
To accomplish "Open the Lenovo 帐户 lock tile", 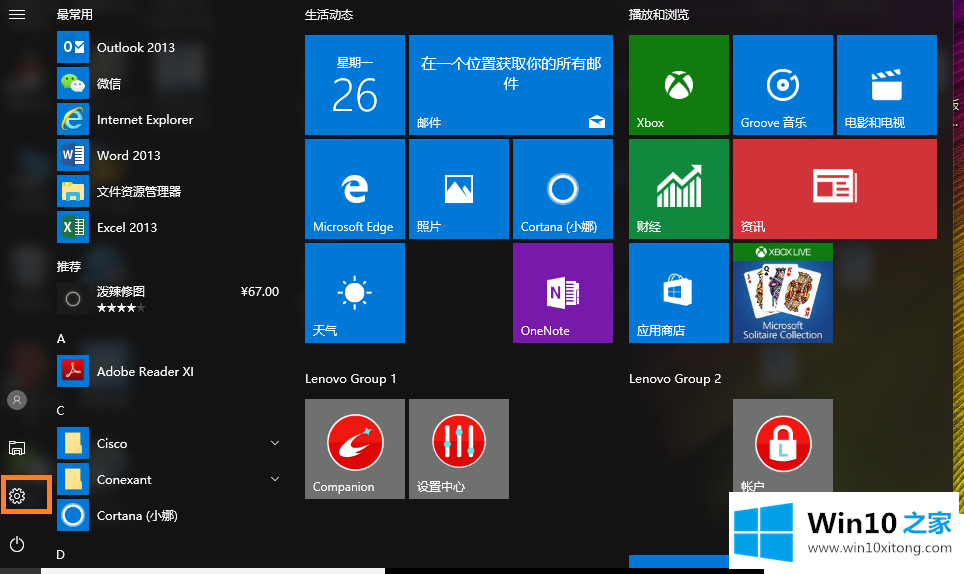I will tap(783, 446).
